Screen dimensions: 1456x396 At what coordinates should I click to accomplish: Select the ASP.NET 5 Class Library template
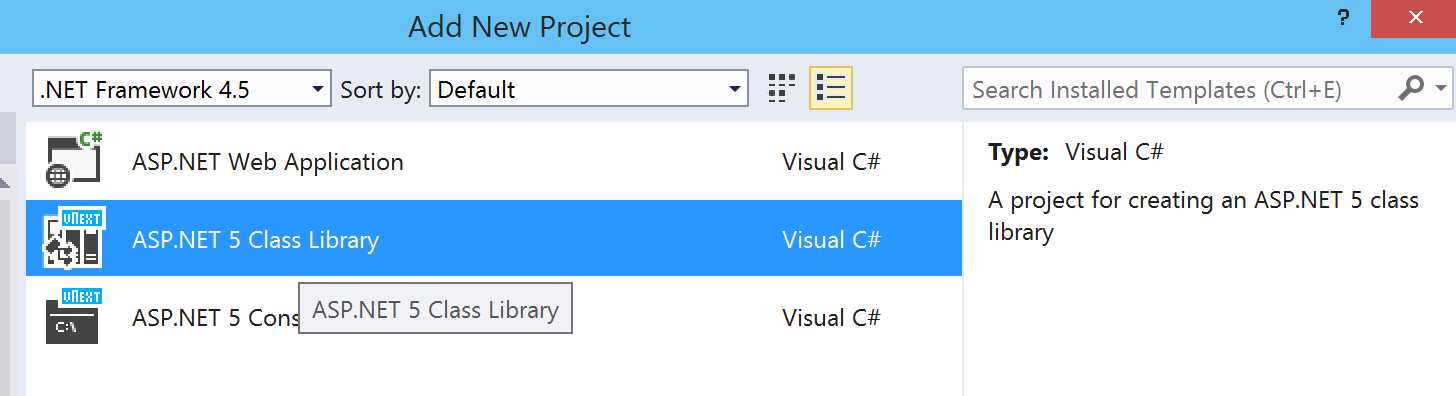click(494, 239)
